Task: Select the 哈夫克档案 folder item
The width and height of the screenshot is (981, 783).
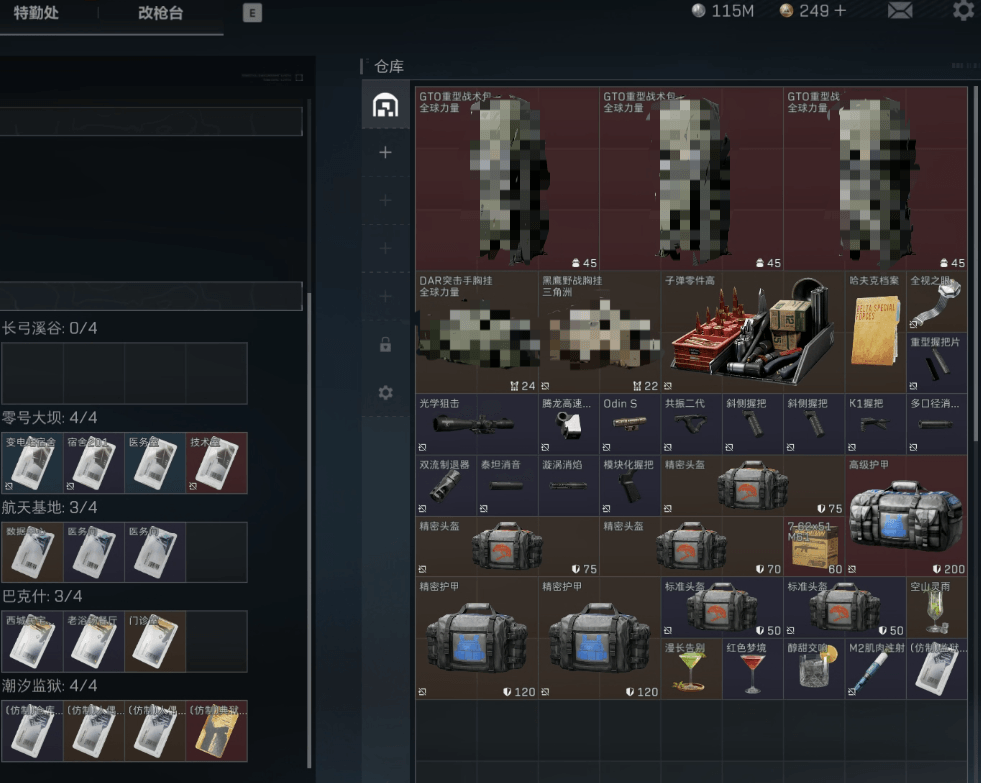Action: pos(874,332)
